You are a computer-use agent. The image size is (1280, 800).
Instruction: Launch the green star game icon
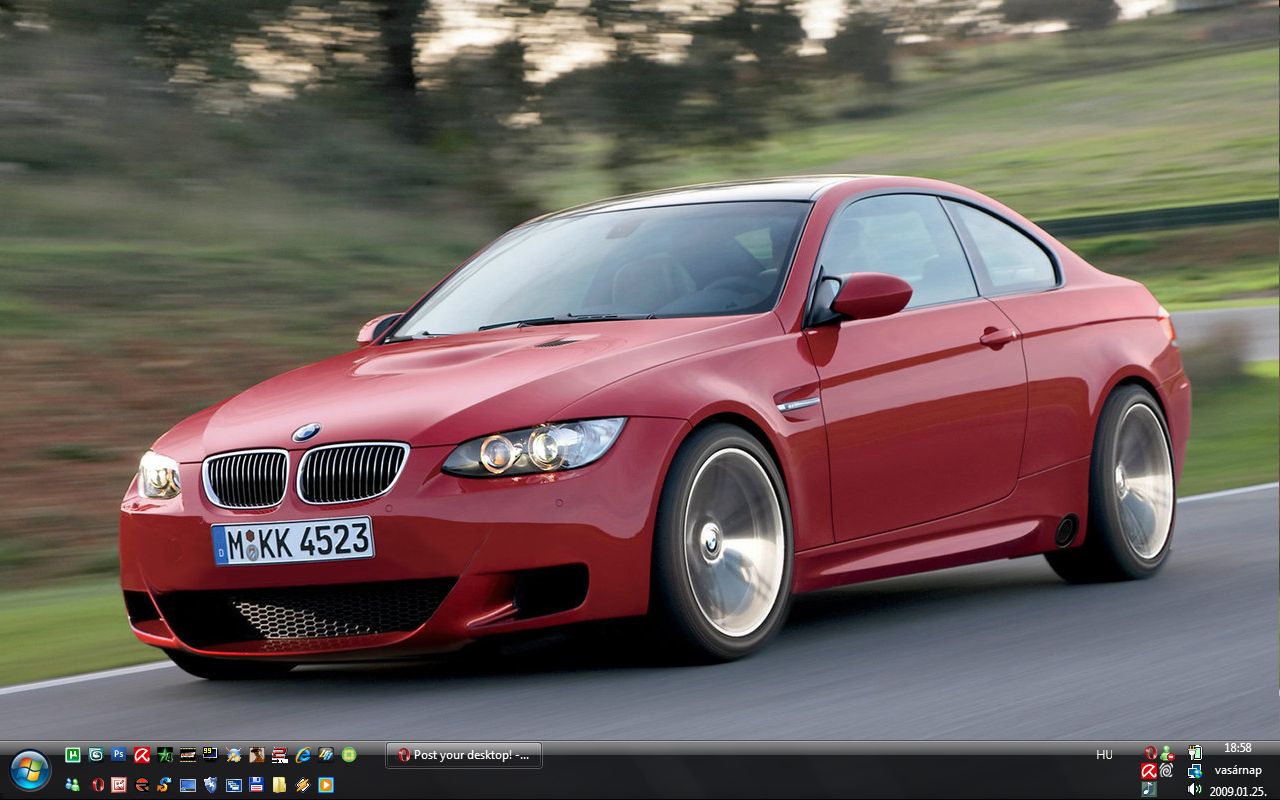(x=165, y=755)
